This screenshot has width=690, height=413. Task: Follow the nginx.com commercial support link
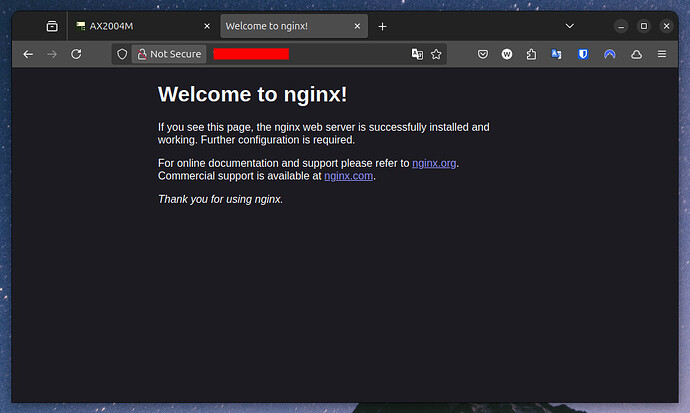[x=349, y=176]
